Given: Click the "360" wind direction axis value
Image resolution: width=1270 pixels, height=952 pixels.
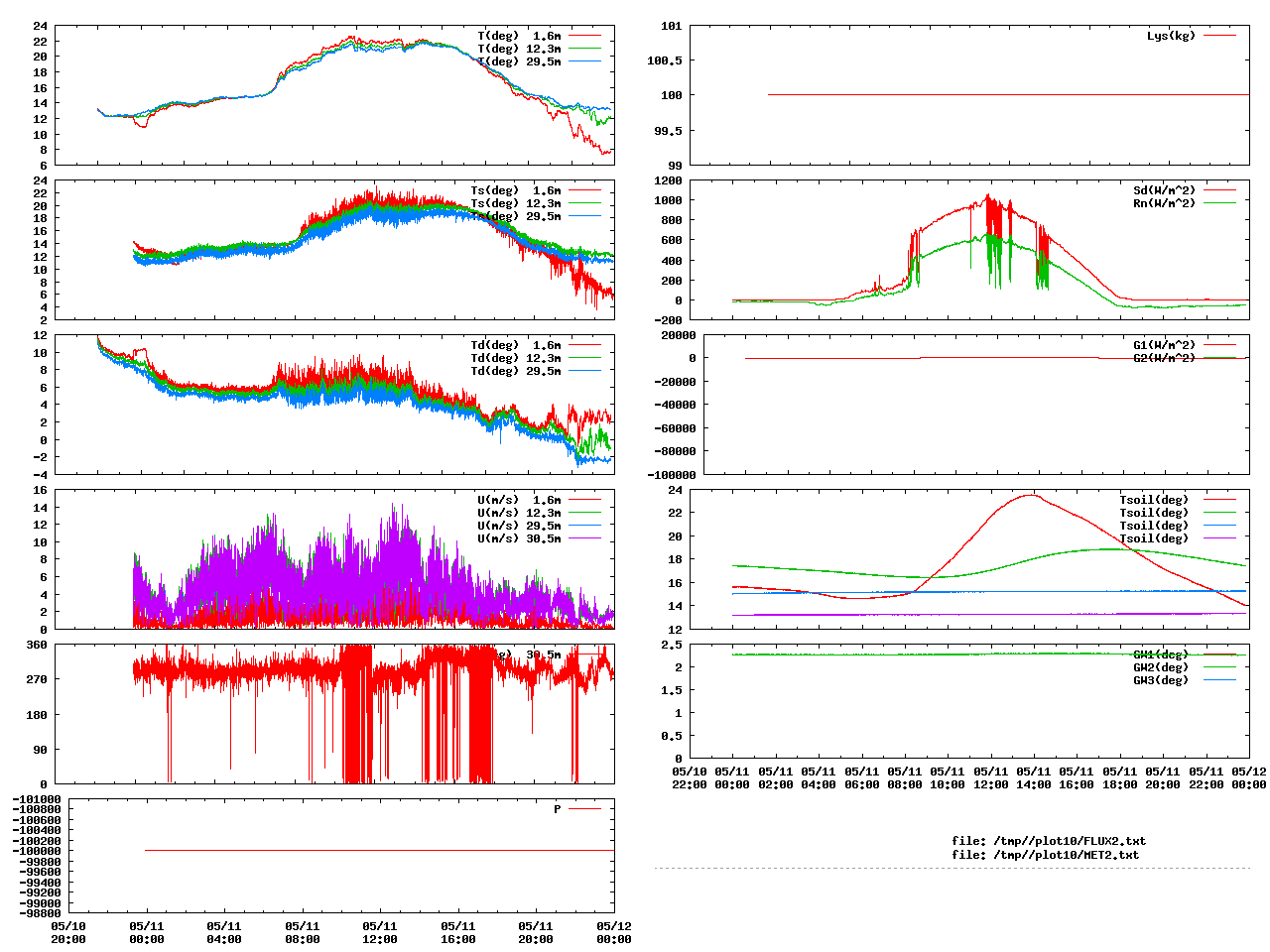Looking at the screenshot, I should [37, 645].
